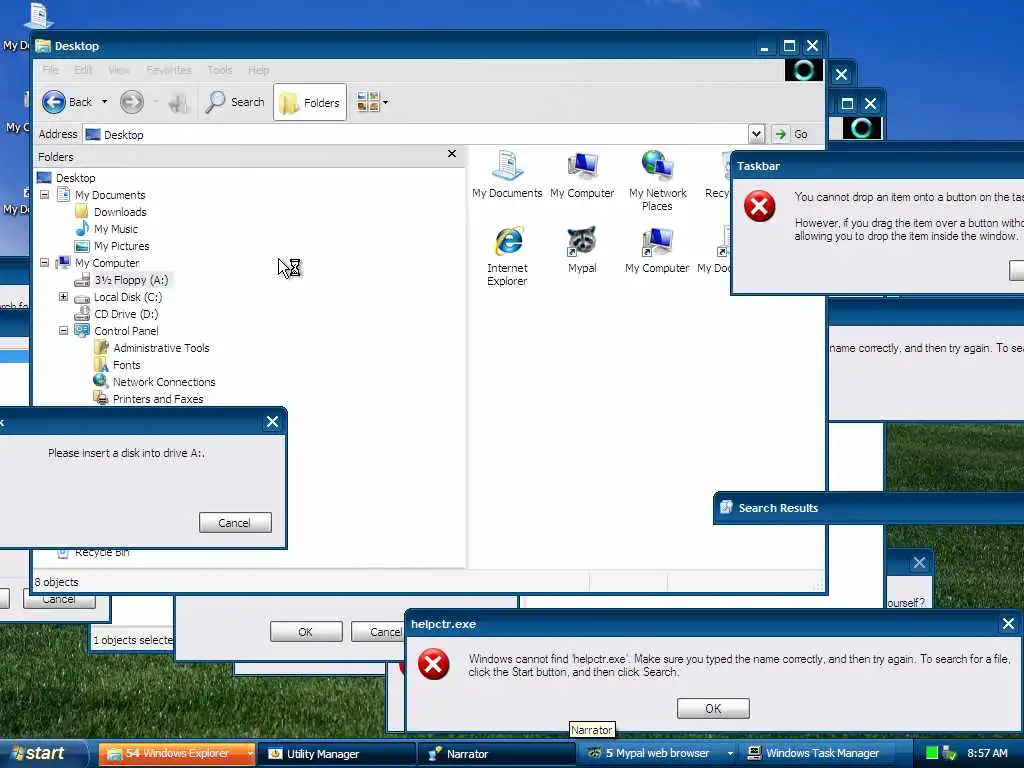Open the Edit menu

(83, 70)
